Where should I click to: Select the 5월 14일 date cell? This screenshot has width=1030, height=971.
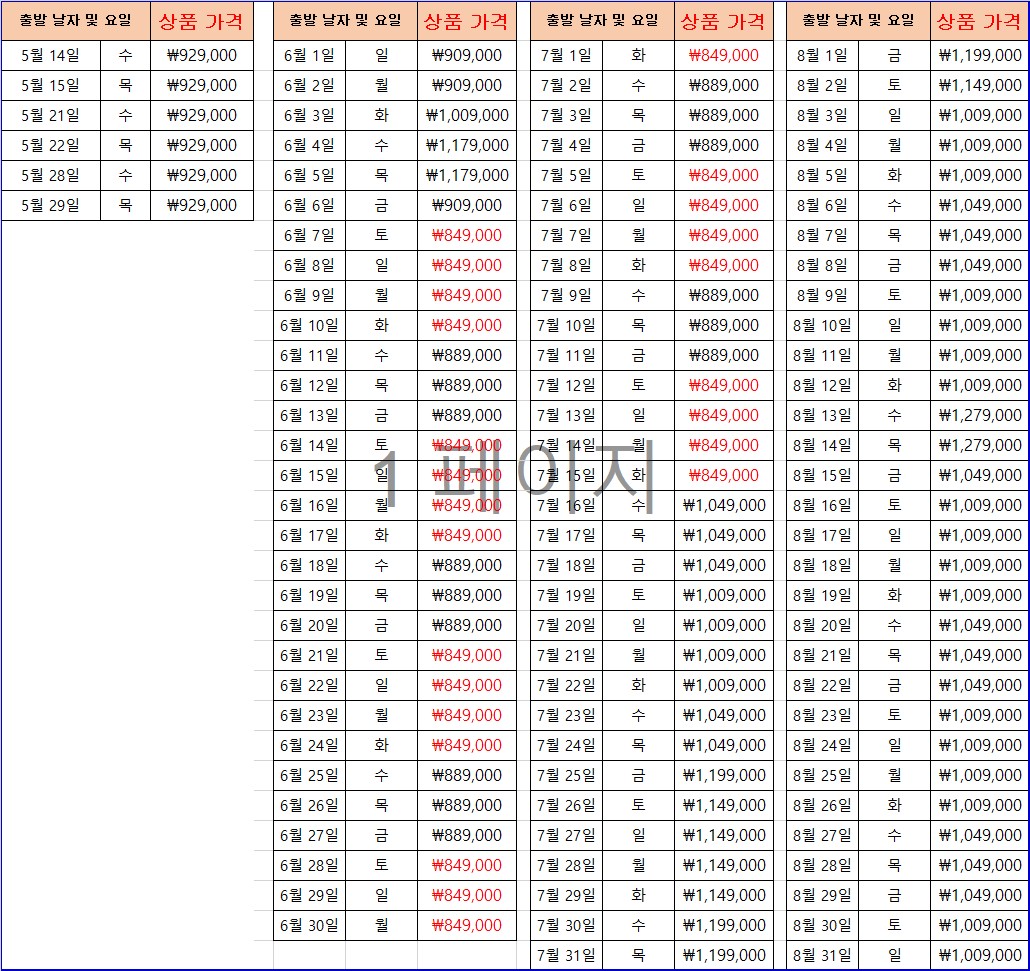coord(51,55)
